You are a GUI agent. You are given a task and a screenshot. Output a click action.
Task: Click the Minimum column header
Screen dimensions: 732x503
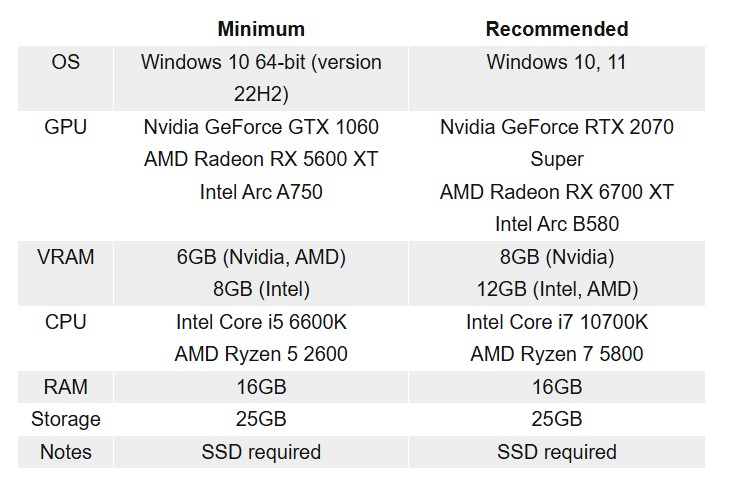point(261,29)
